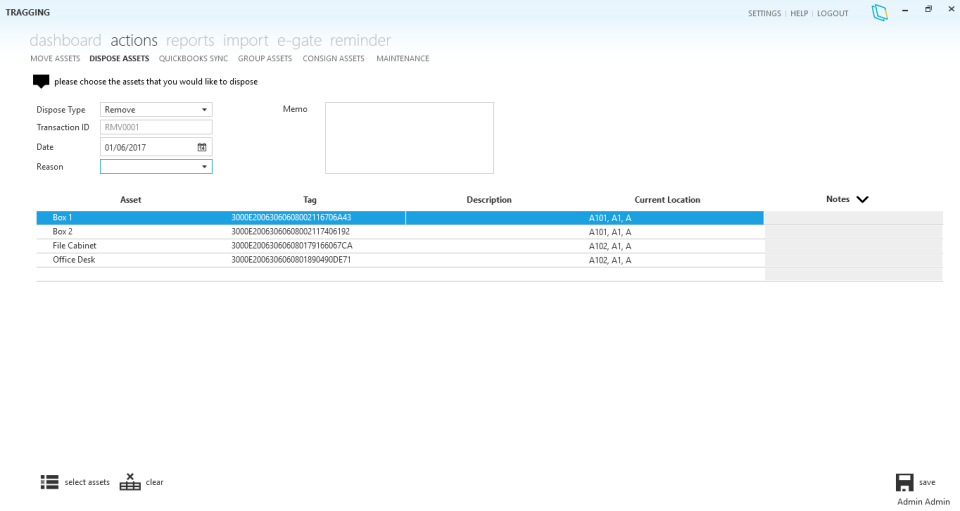Click File Cabinet location A102, A1, A
Viewport: 960px width, 511px height.
[x=610, y=246]
